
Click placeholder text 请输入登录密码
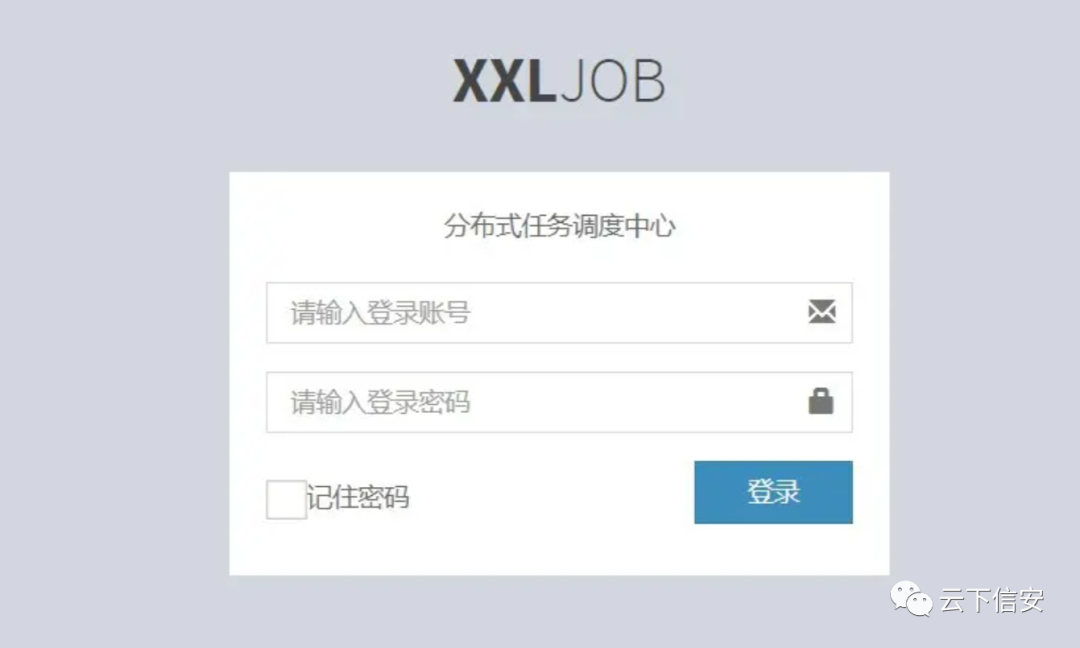[380, 402]
